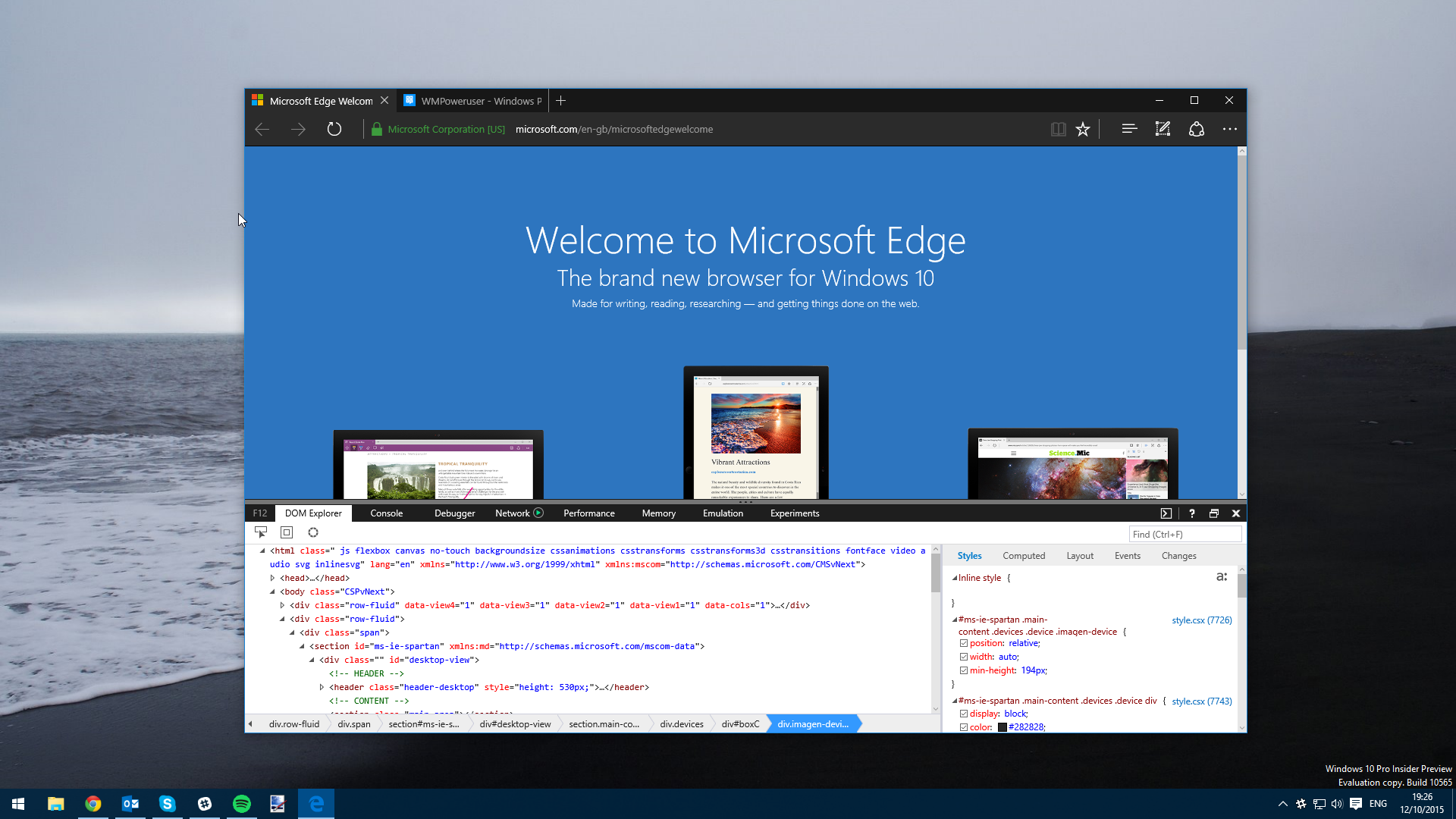
Task: Uncheck the position: relative property
Action: pos(964,643)
